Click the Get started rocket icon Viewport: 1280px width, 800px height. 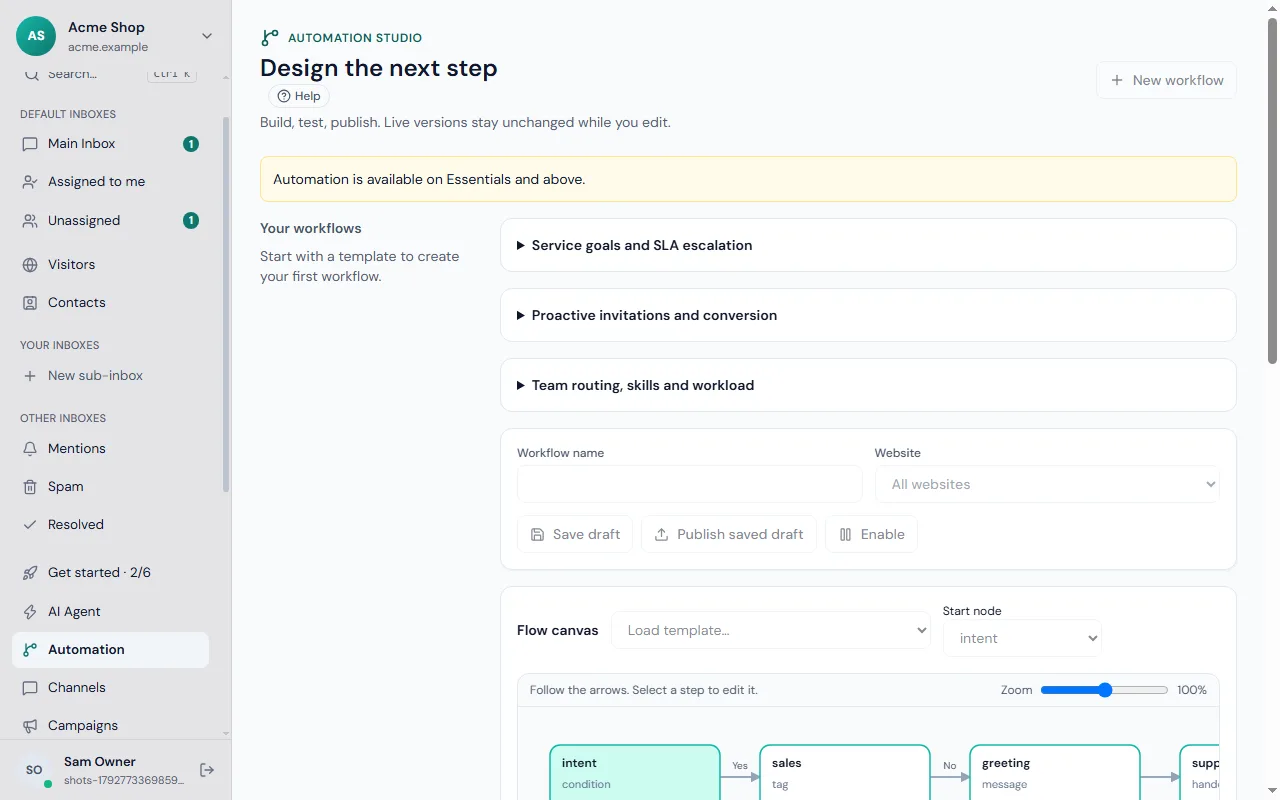pyautogui.click(x=30, y=573)
